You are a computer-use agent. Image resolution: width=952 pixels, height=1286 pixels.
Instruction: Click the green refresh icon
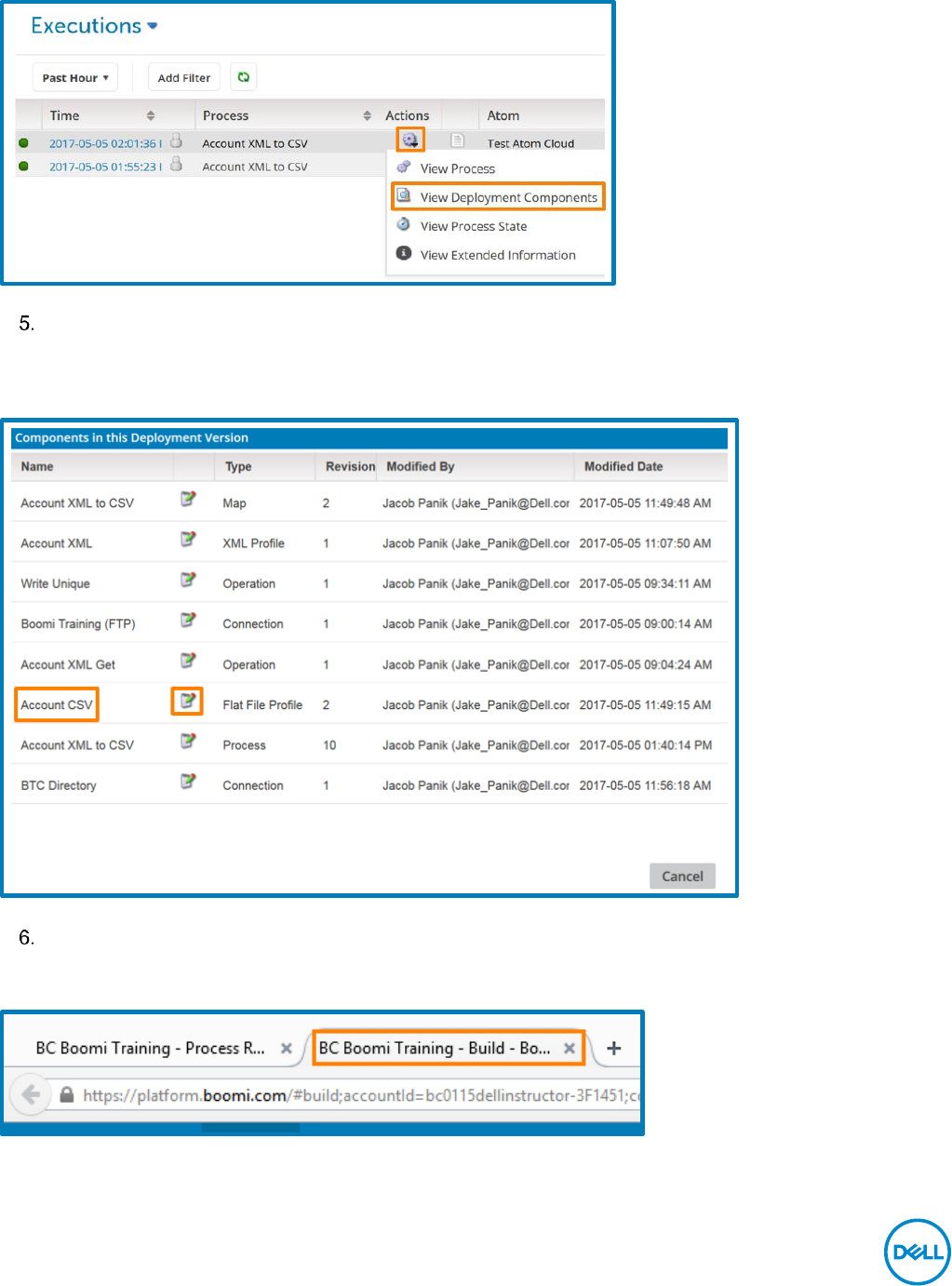(x=244, y=77)
